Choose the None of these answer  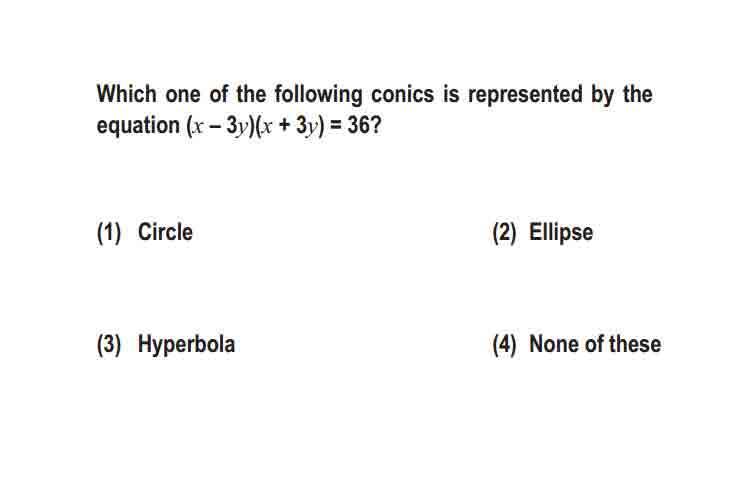[595, 344]
